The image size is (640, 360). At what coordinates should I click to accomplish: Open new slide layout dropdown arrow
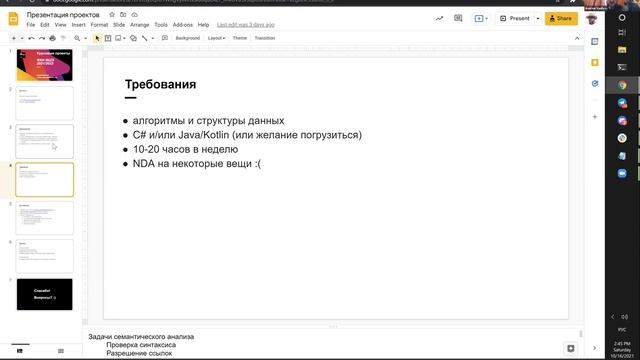tap(22, 38)
